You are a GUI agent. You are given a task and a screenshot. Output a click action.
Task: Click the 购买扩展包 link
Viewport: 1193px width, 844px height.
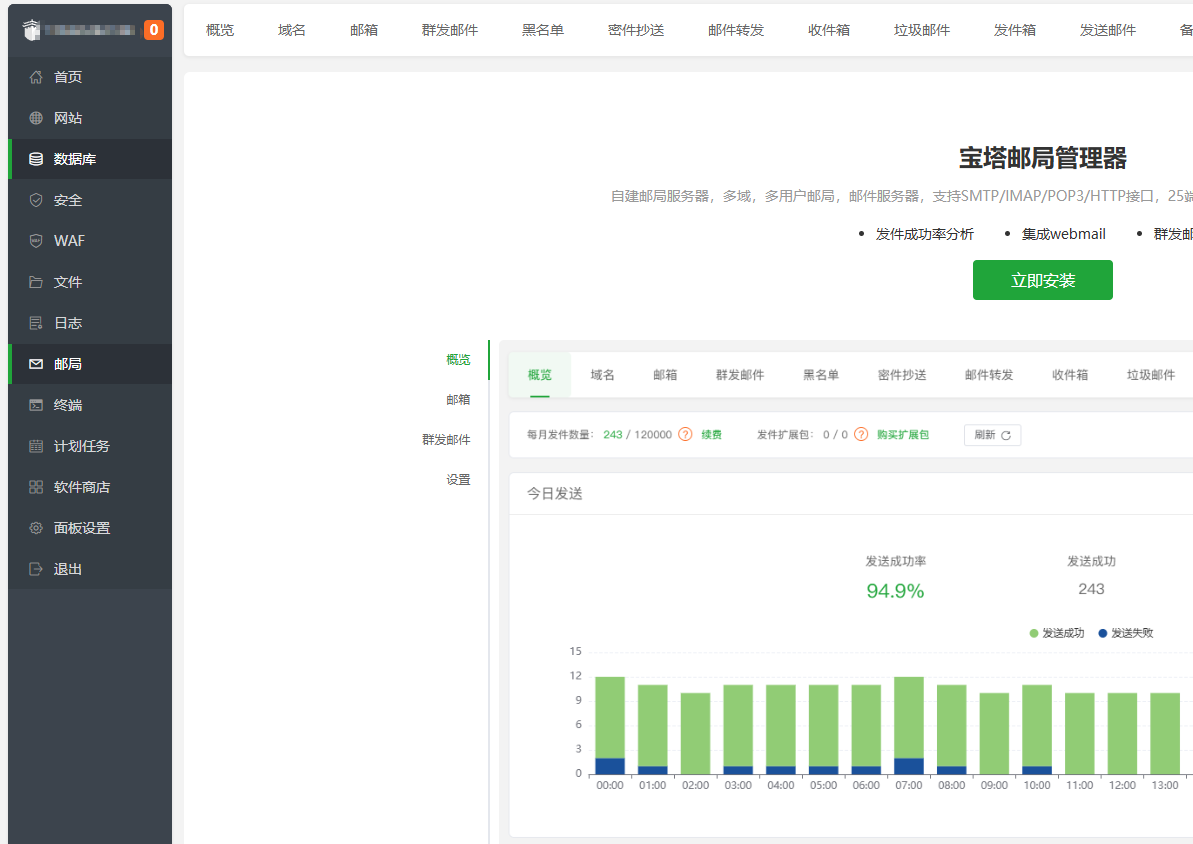click(903, 435)
